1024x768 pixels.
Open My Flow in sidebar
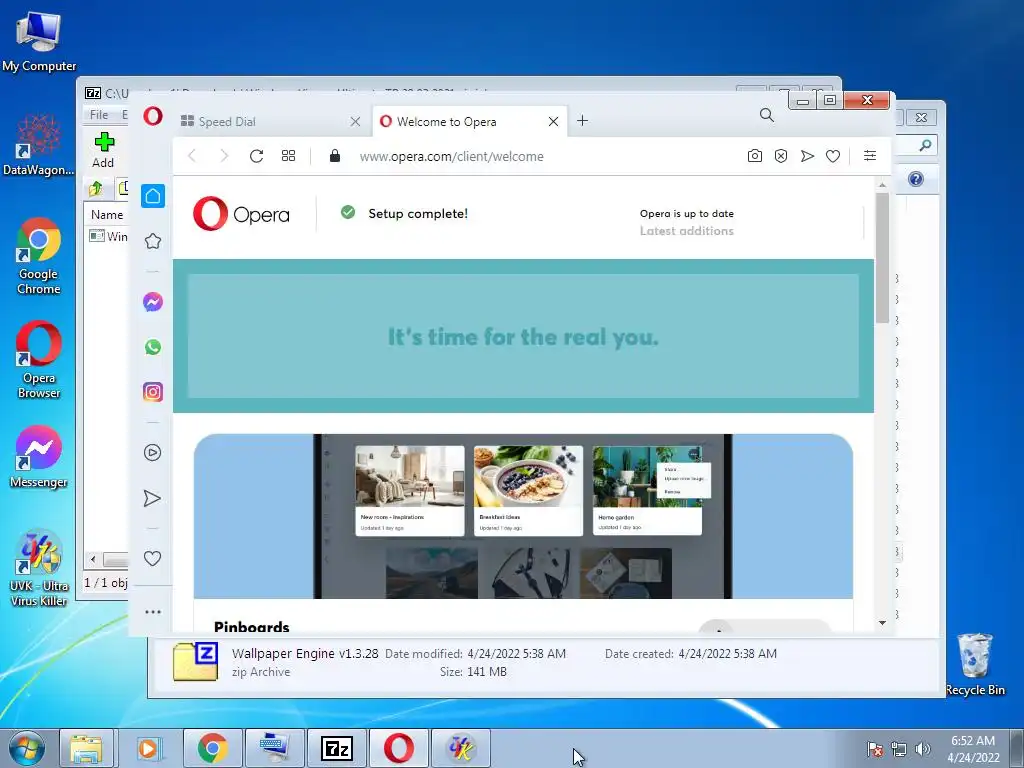point(152,498)
